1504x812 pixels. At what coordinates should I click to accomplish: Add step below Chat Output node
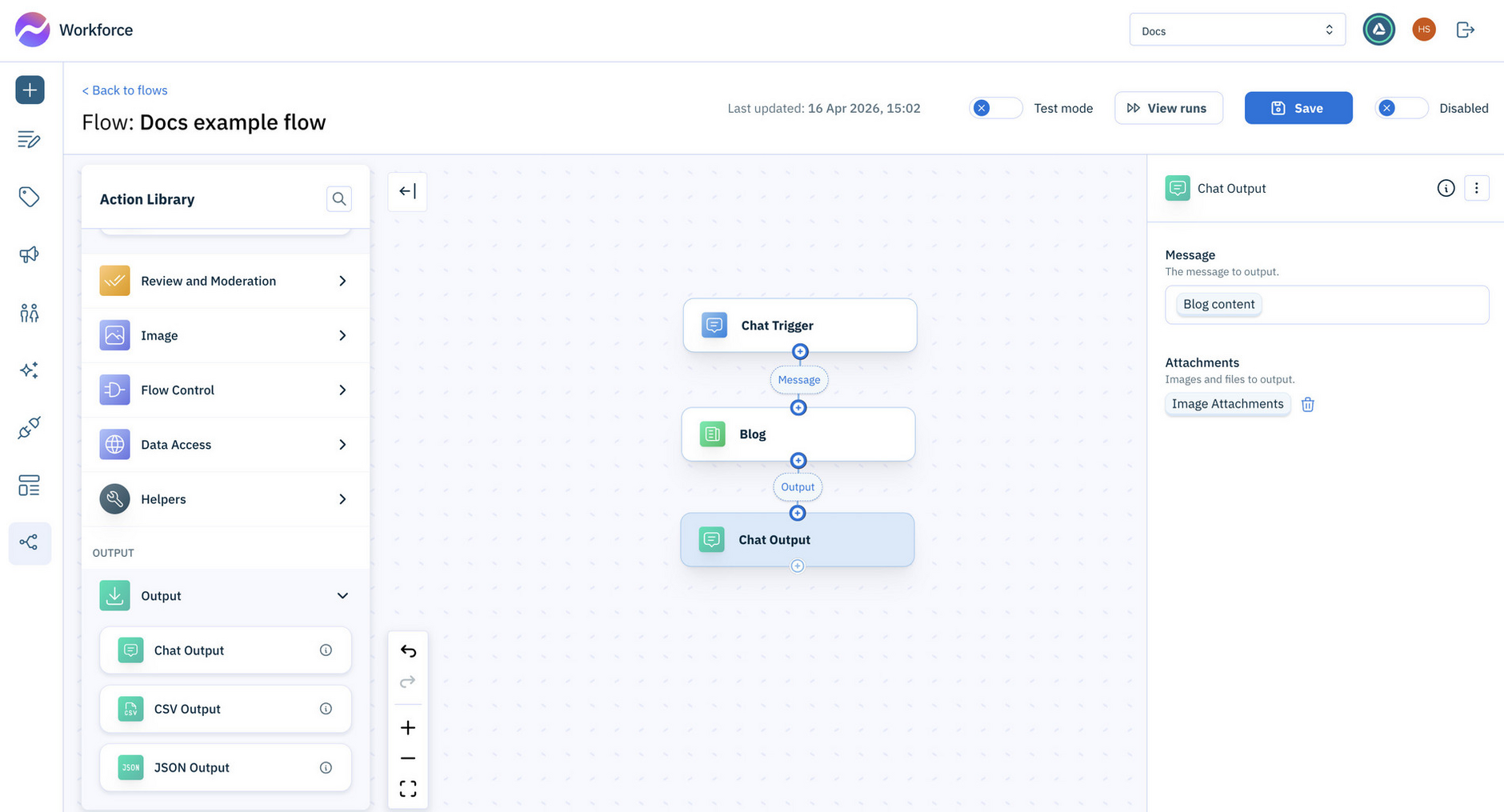click(798, 566)
